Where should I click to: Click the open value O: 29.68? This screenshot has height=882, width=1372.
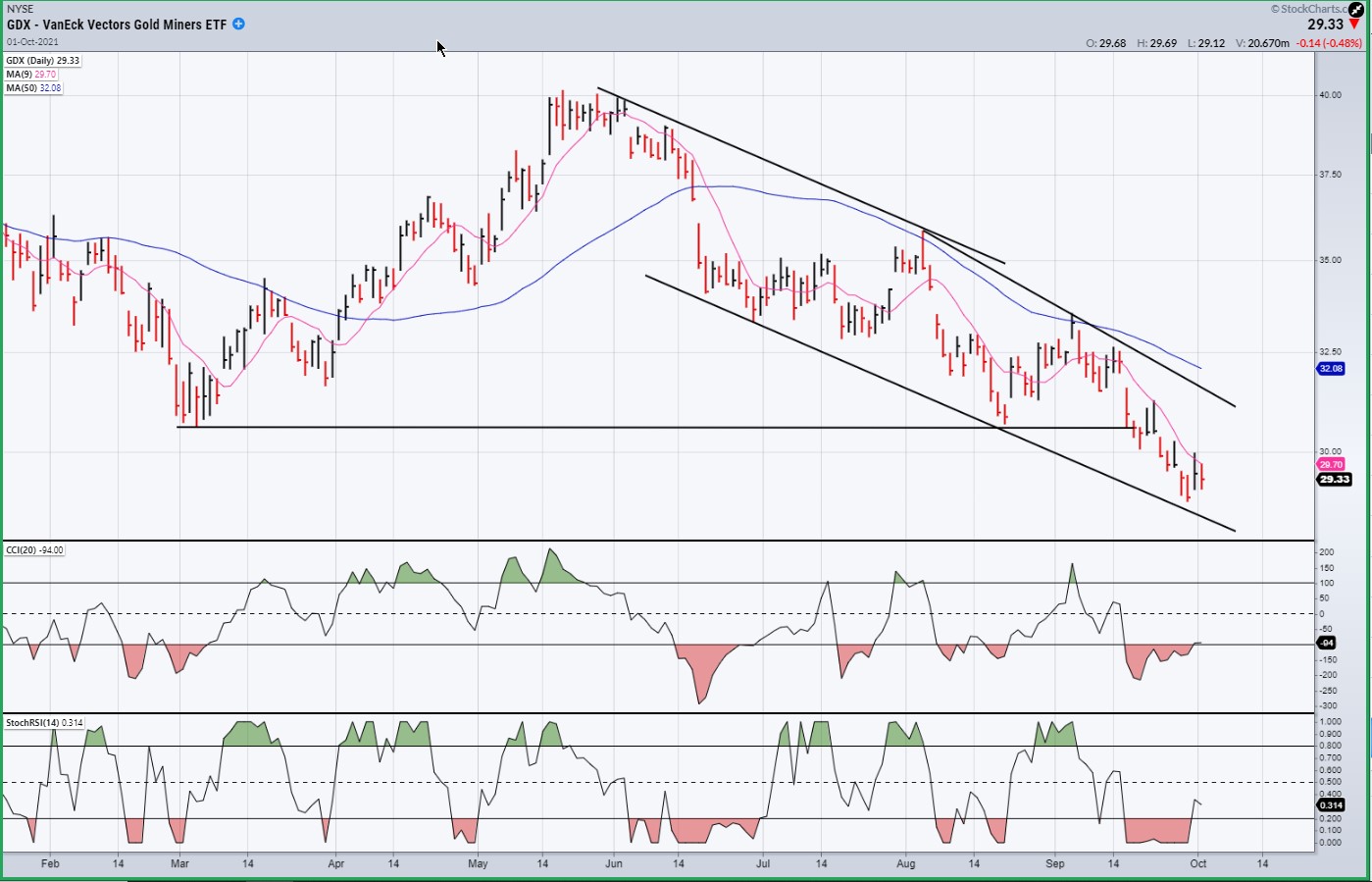click(x=1106, y=43)
